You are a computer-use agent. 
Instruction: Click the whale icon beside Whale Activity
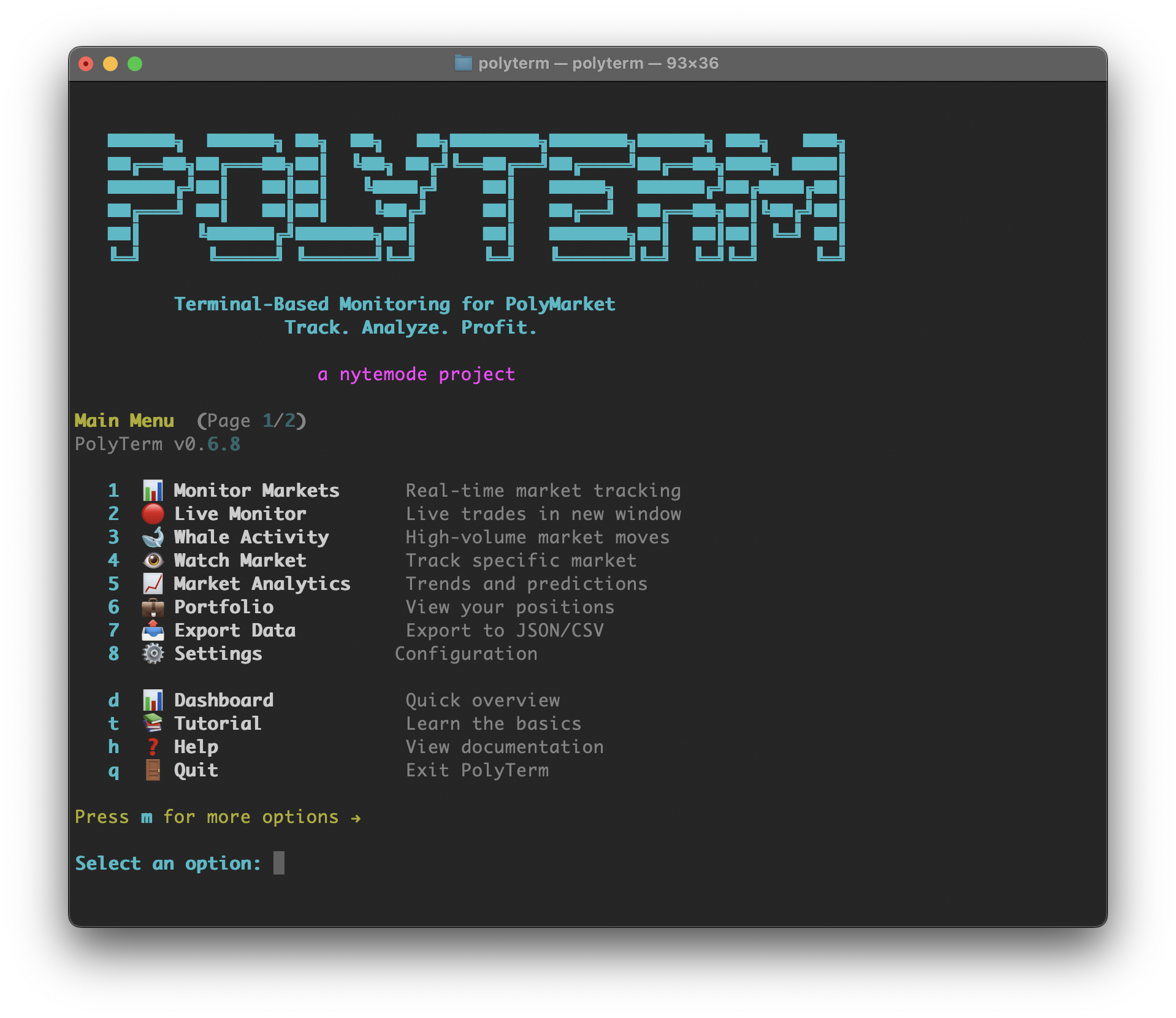click(x=153, y=537)
